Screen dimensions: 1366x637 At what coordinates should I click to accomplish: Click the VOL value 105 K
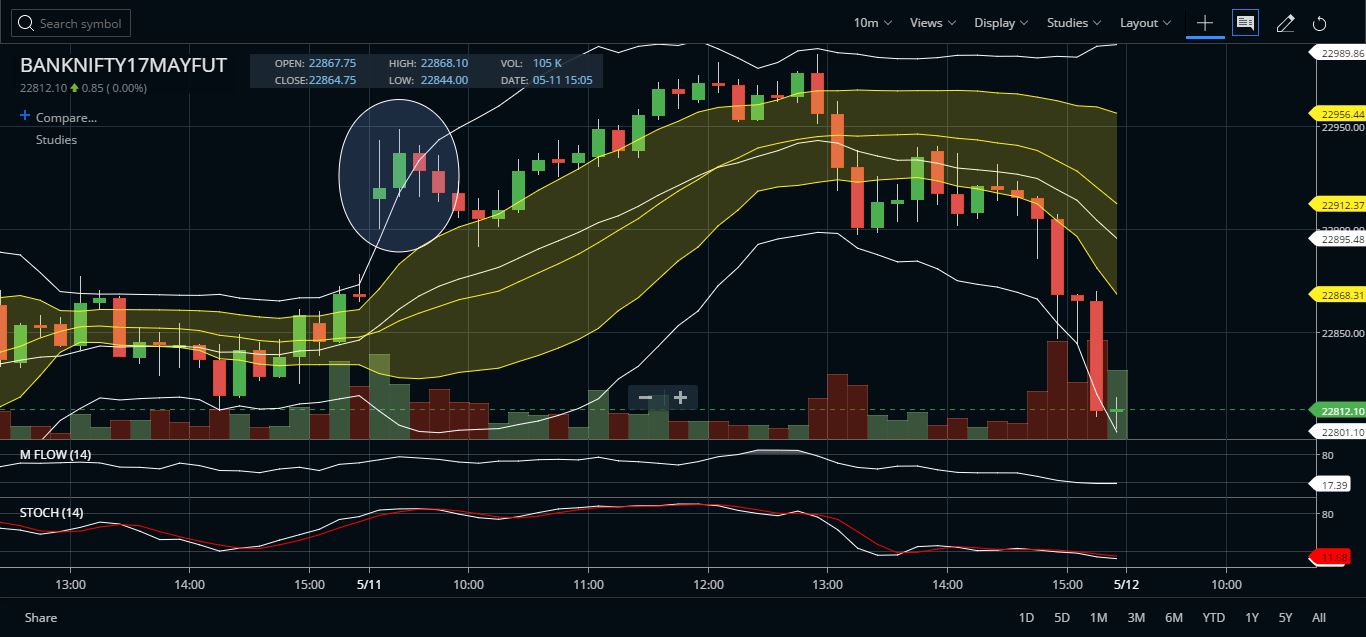point(547,63)
